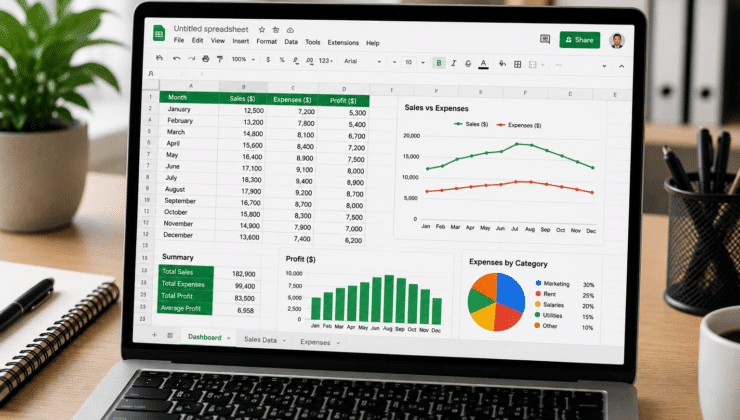This screenshot has height=420, width=740.
Task: Redo the last action
Action: click(191, 59)
